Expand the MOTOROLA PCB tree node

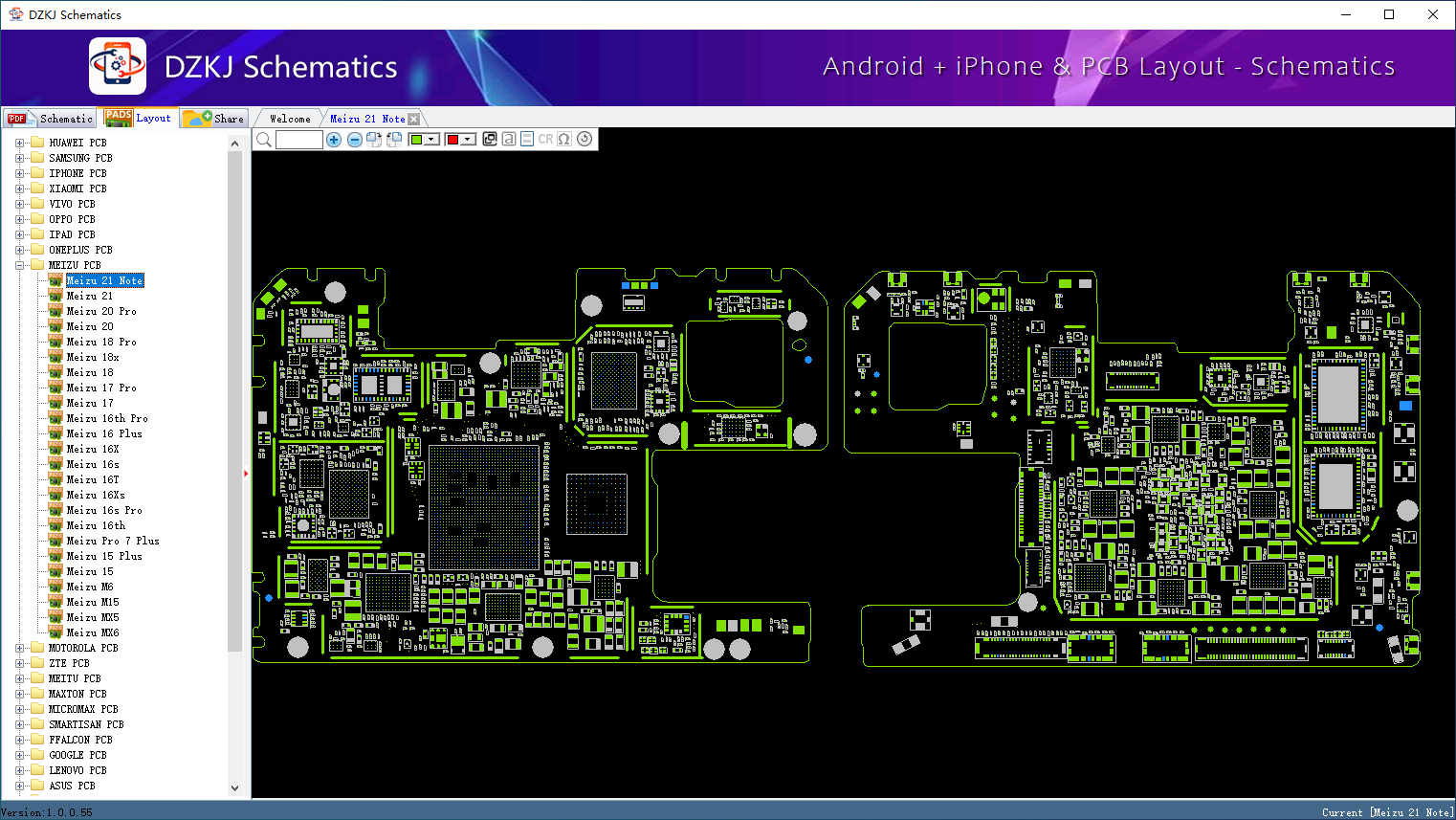[x=19, y=648]
